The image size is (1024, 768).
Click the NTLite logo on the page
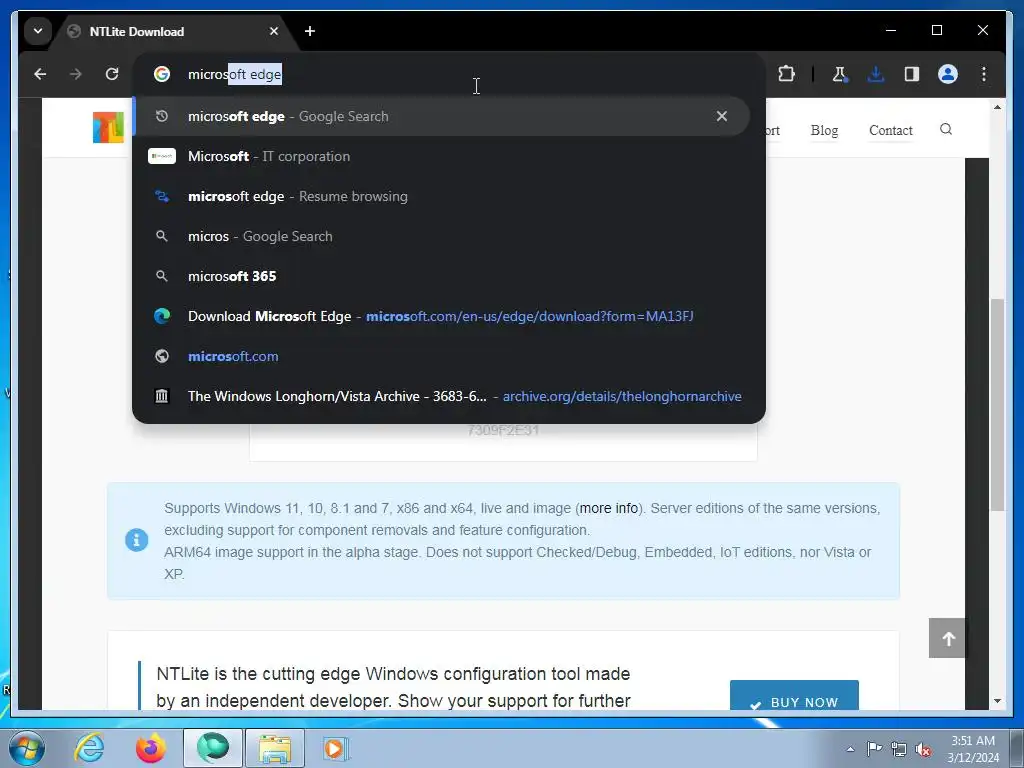108,127
